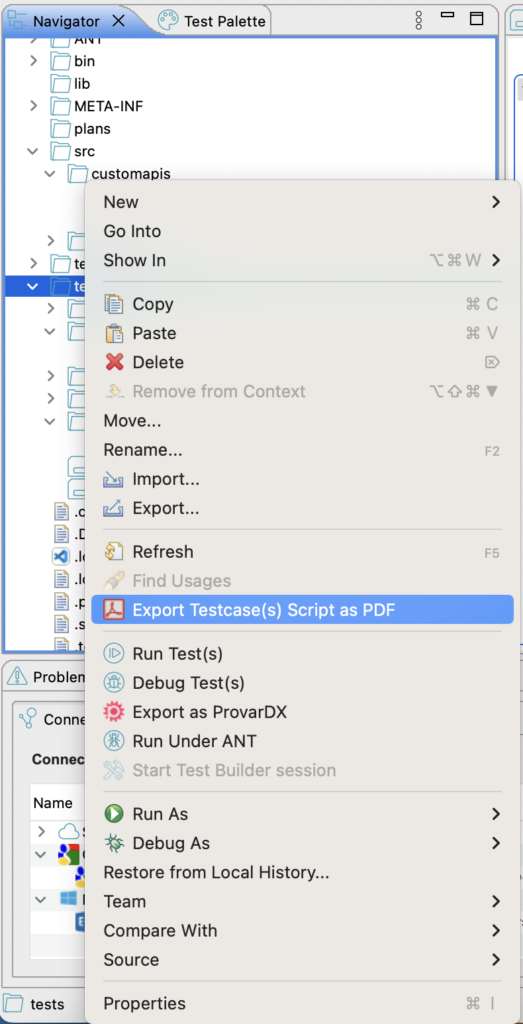523x1024 pixels.
Task: Open the Navigator view menu dots
Action: [x=419, y=20]
